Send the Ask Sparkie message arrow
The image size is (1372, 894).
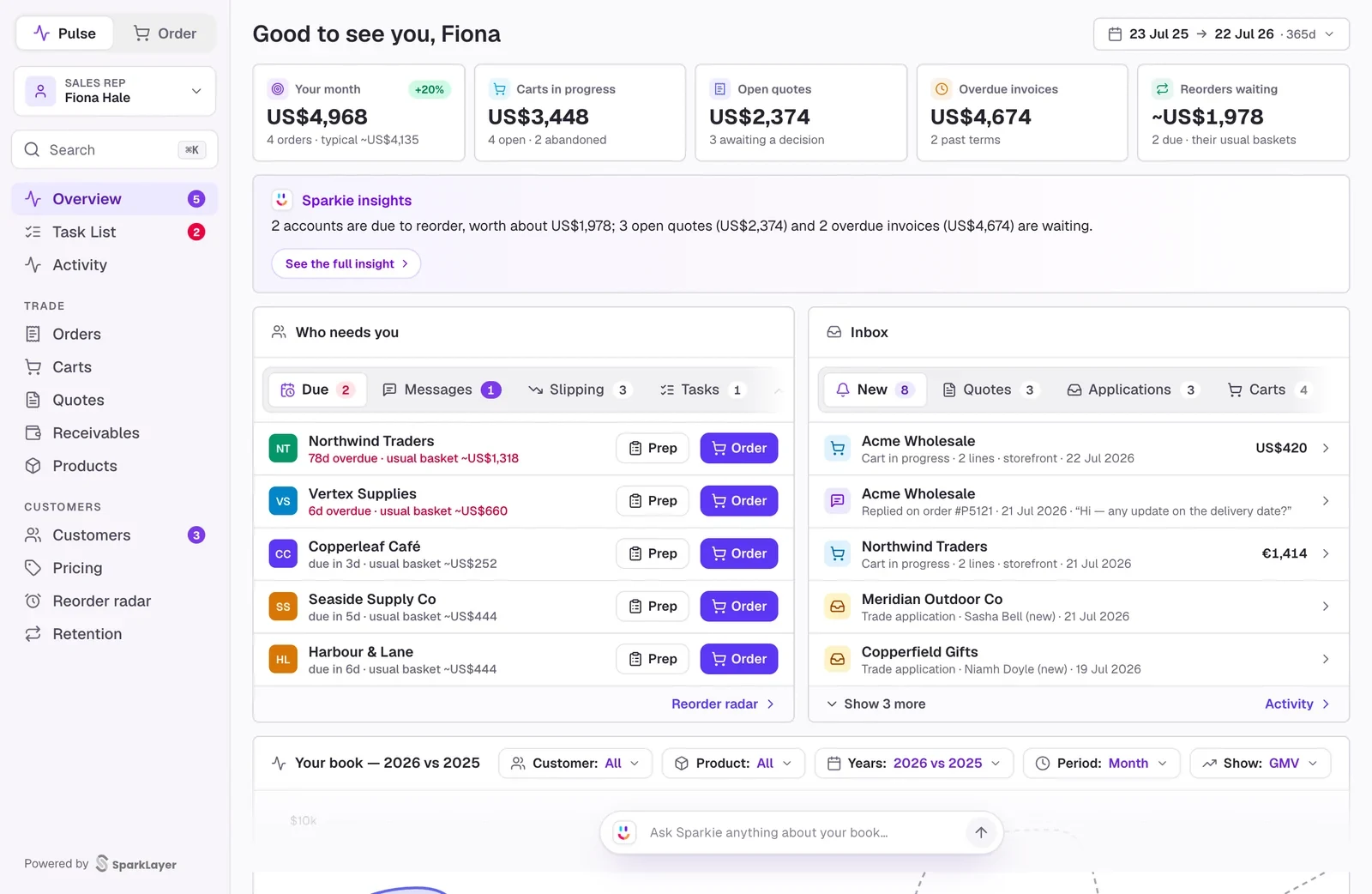pyautogui.click(x=981, y=832)
